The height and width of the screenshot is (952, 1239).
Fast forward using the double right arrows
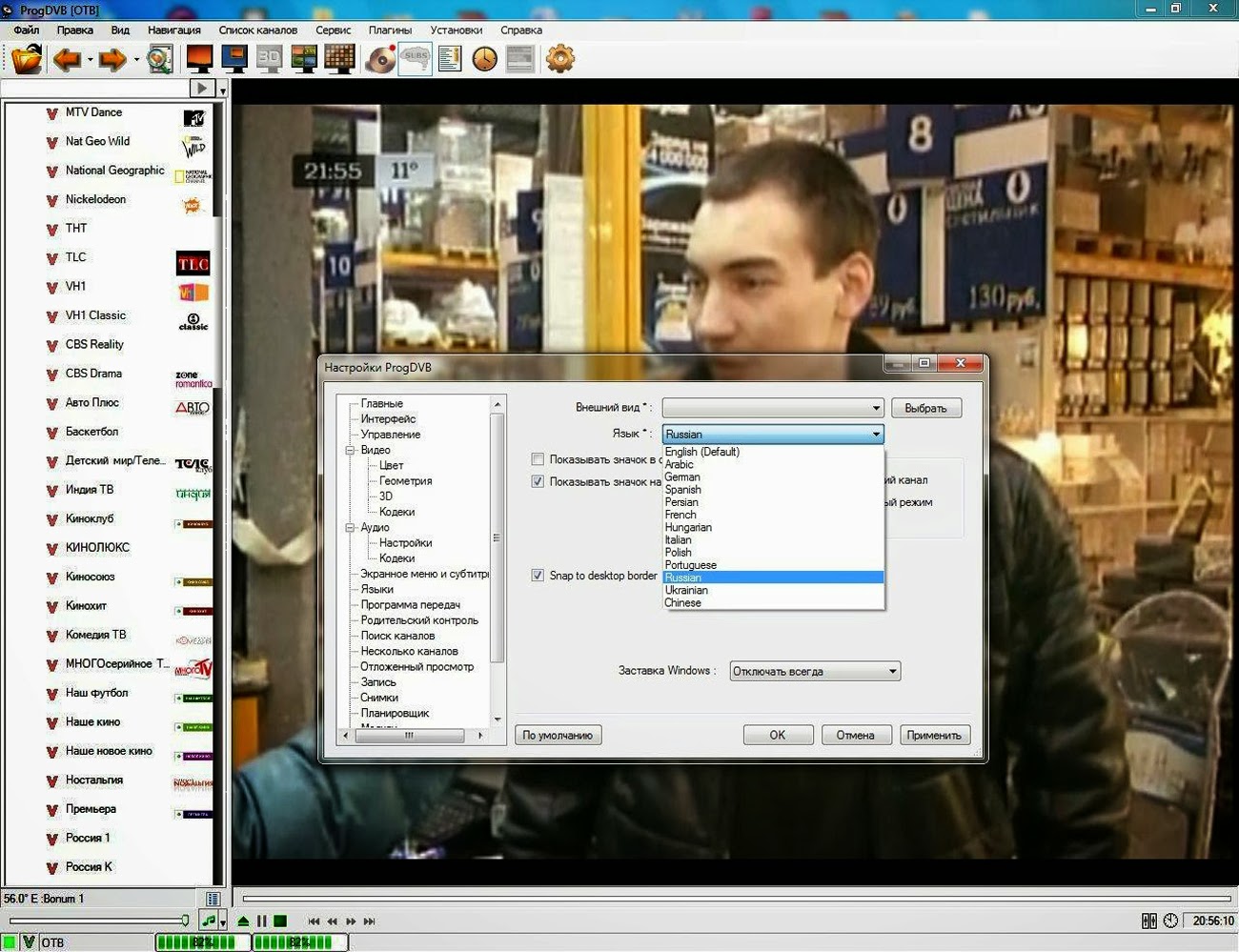tap(351, 922)
